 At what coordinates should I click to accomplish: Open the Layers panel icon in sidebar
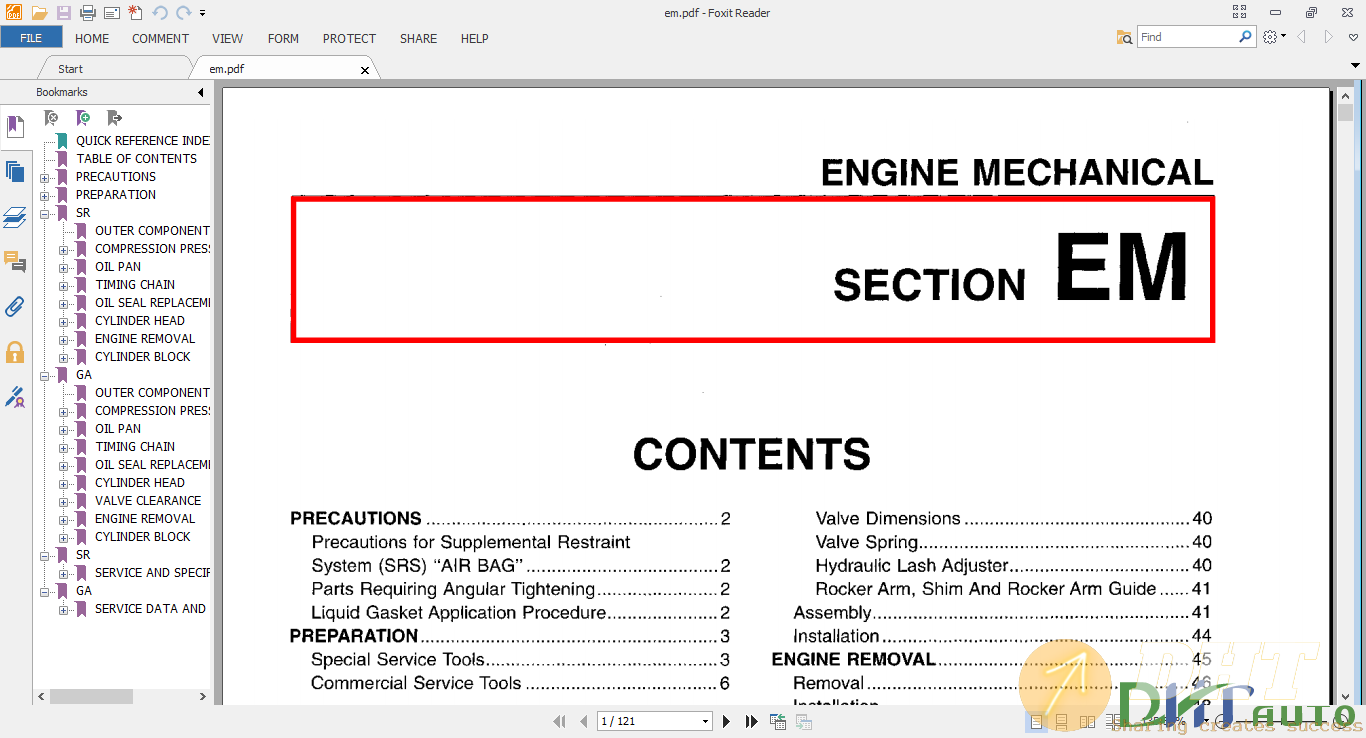pos(15,217)
